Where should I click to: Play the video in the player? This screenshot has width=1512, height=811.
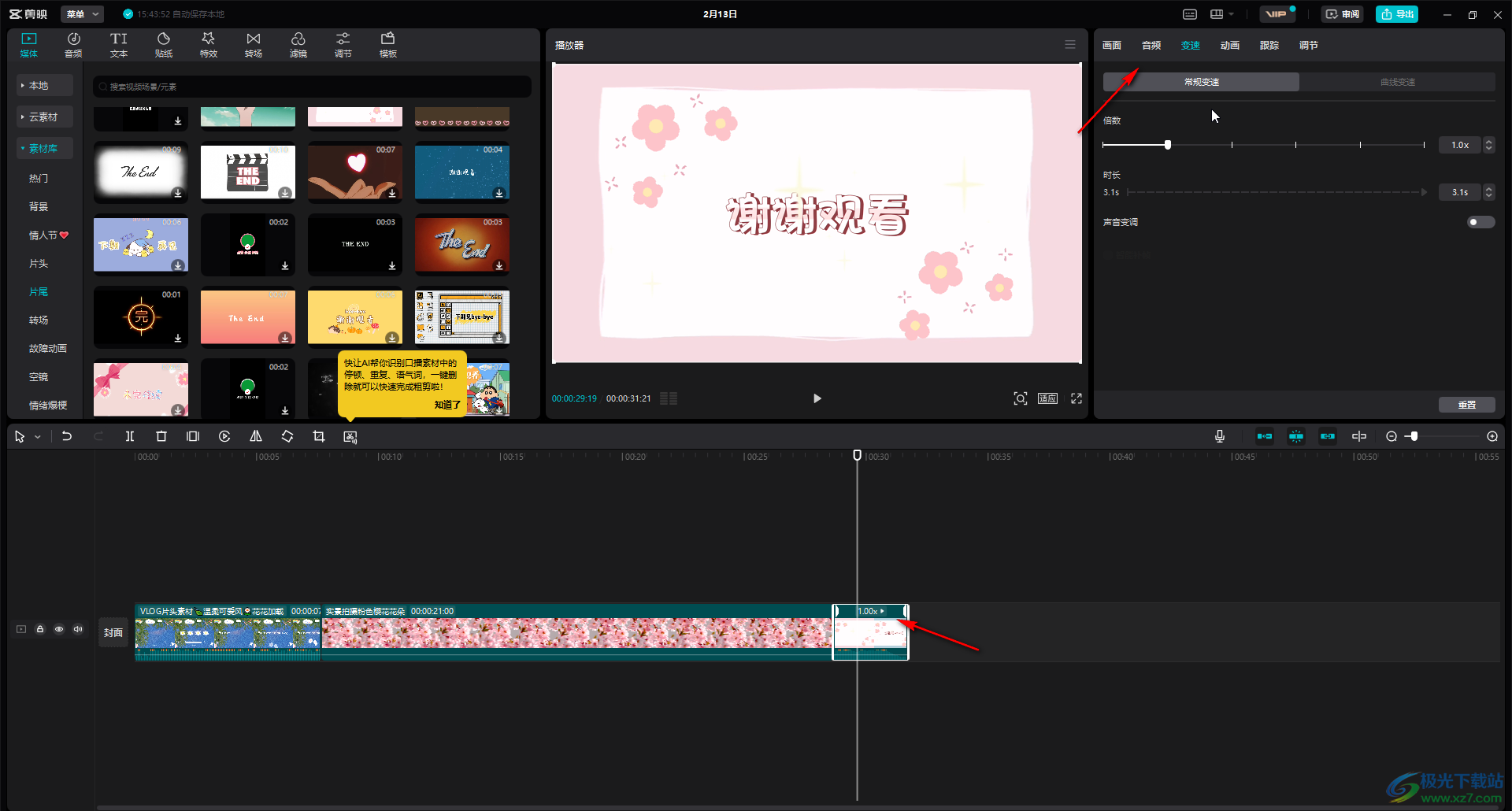817,398
